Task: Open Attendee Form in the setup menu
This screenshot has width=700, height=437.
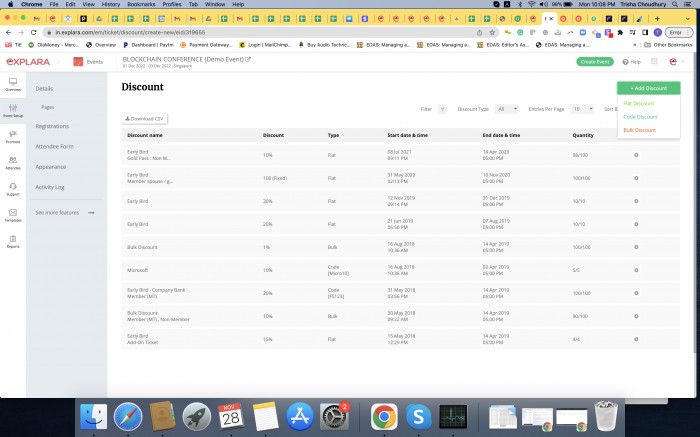Action: [x=54, y=146]
